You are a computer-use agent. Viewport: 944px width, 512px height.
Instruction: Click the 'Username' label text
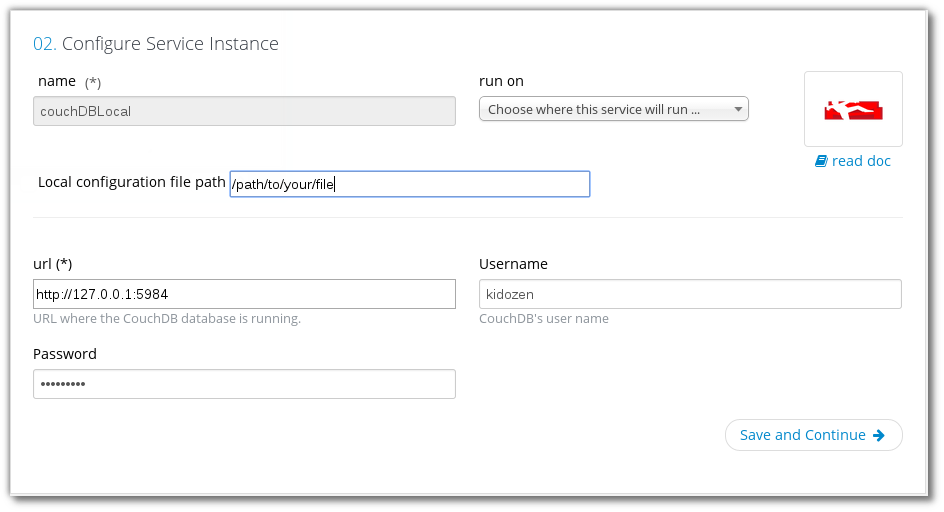(513, 264)
